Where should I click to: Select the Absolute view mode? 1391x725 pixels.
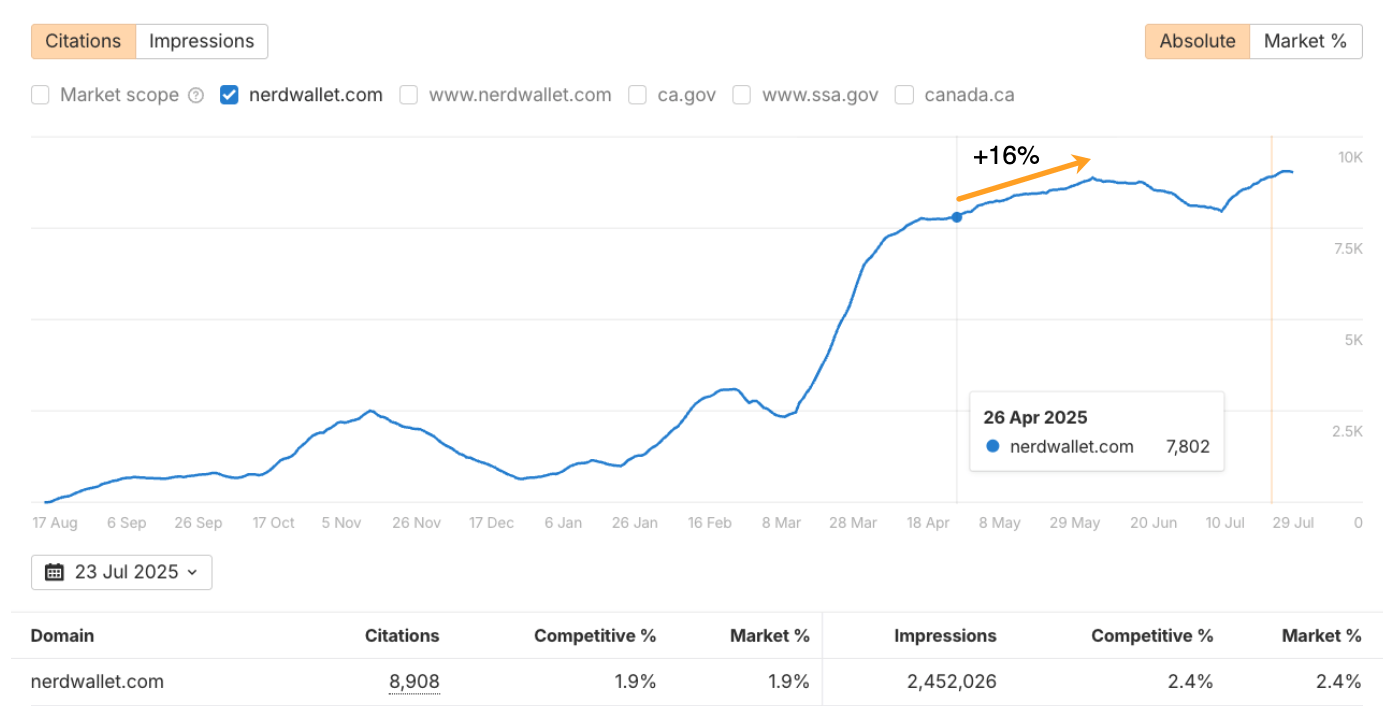[x=1197, y=41]
